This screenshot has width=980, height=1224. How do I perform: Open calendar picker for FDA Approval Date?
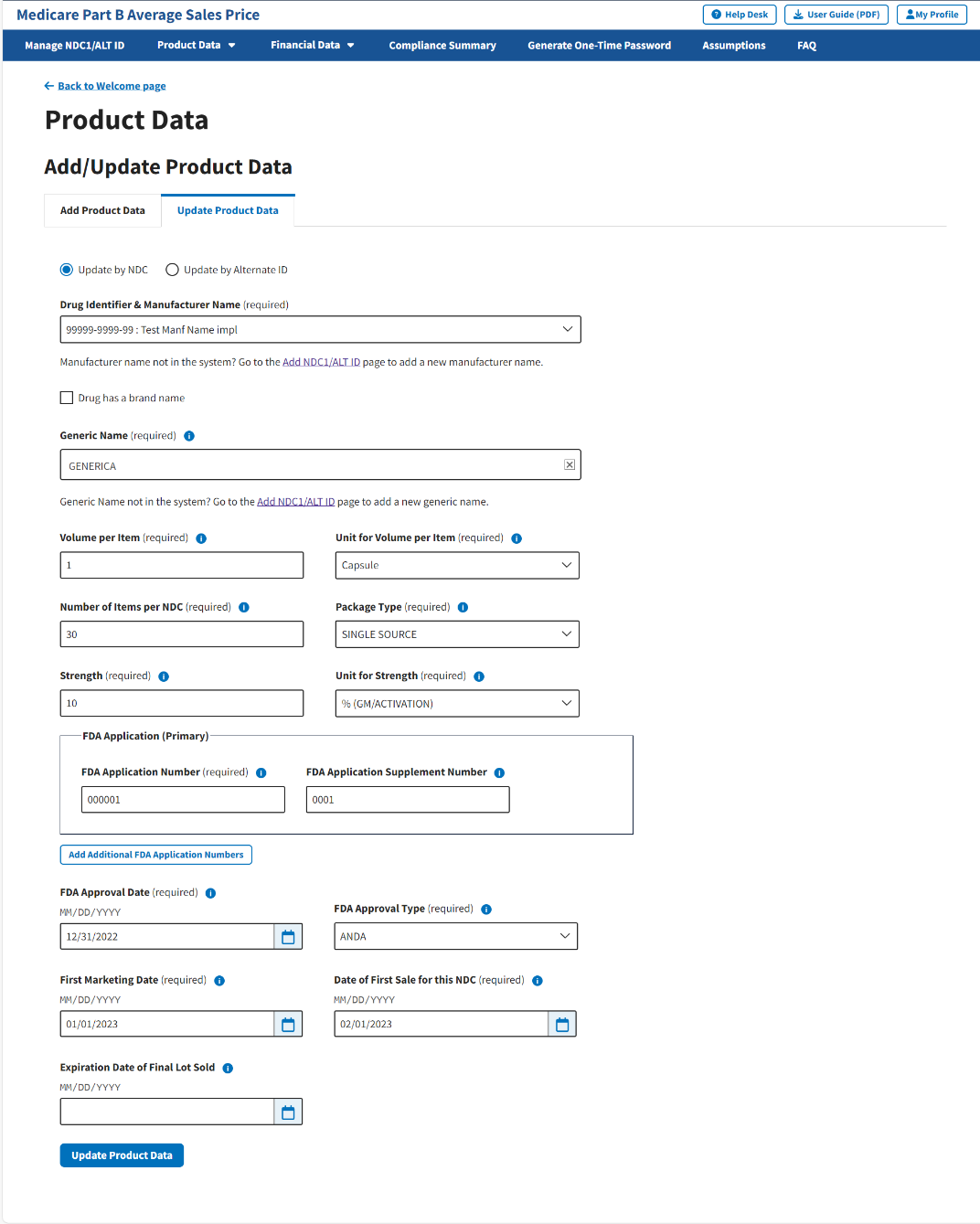[288, 937]
